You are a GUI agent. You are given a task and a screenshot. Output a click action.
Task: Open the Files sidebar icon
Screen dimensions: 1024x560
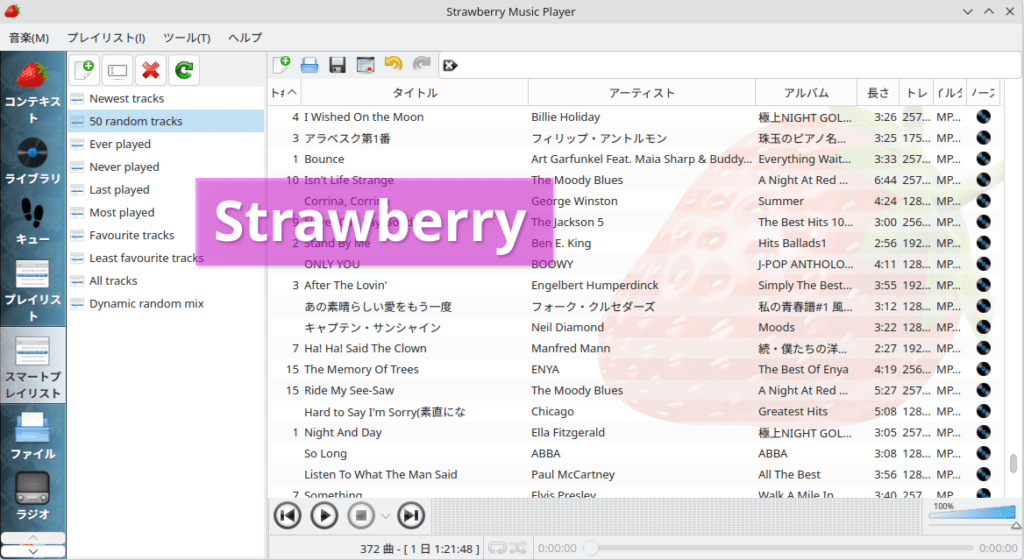pos(33,435)
